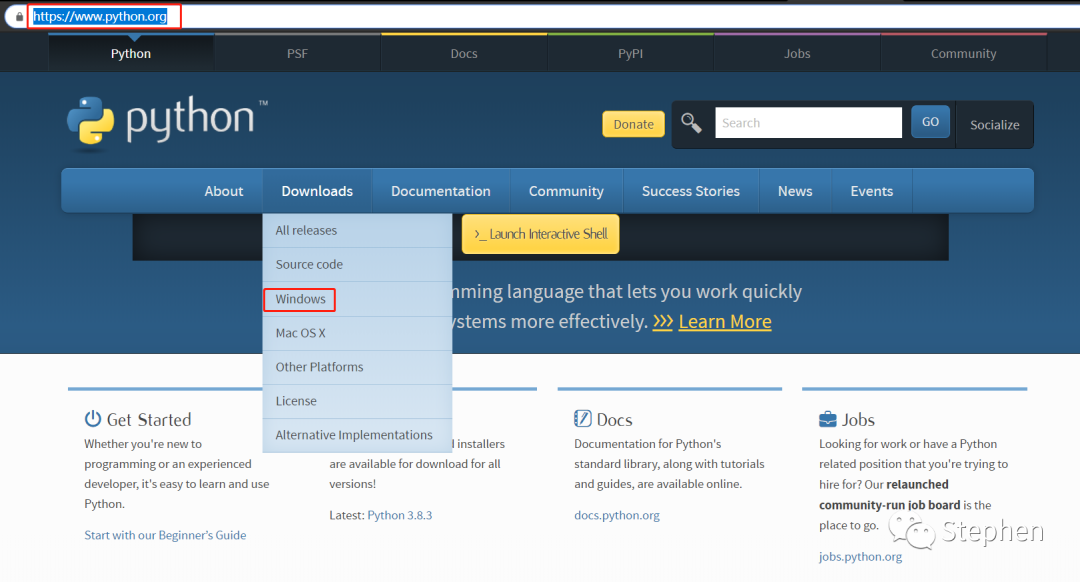The image size is (1080, 582).
Task: Click the GO search button
Action: click(931, 121)
